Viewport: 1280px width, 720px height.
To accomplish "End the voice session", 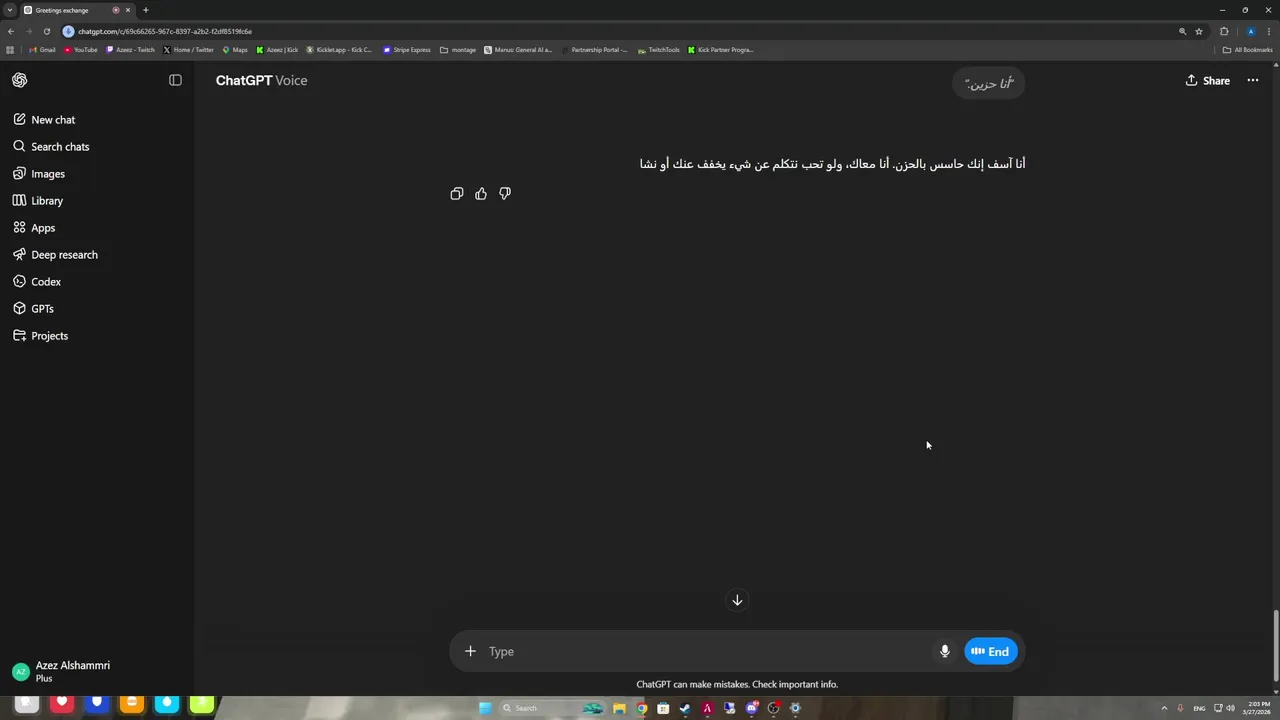I will click(991, 651).
